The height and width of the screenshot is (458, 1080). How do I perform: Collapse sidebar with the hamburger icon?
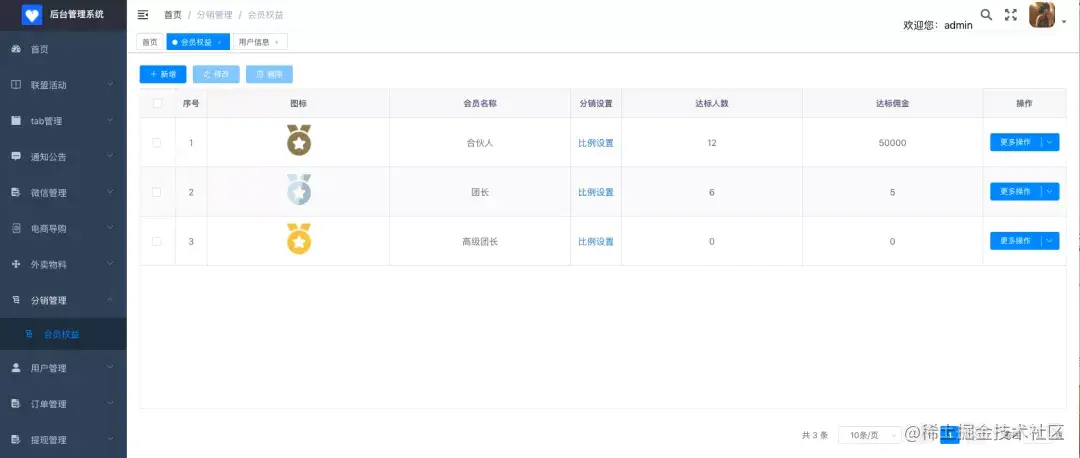143,14
